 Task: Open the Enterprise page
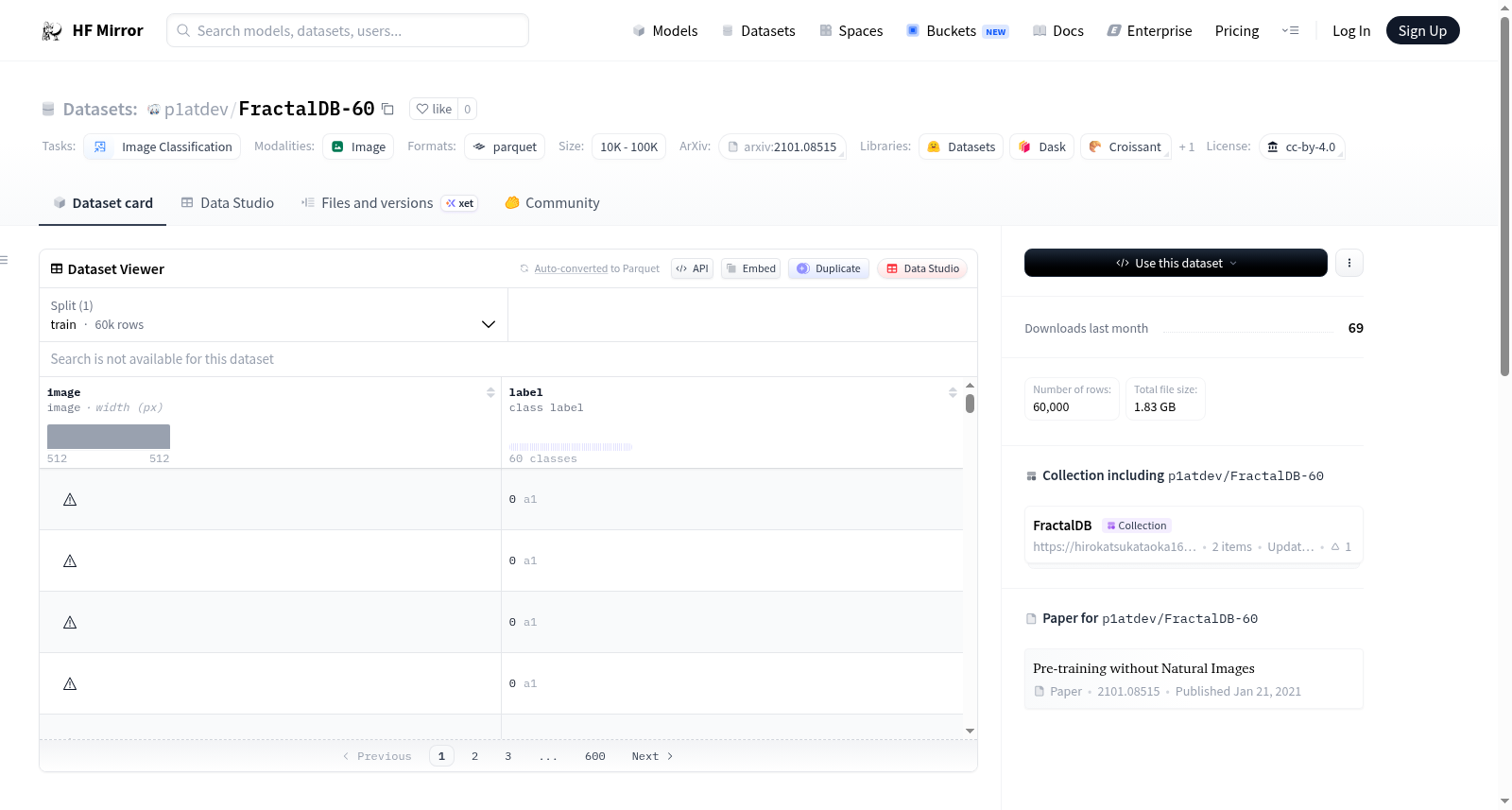[x=1149, y=31]
